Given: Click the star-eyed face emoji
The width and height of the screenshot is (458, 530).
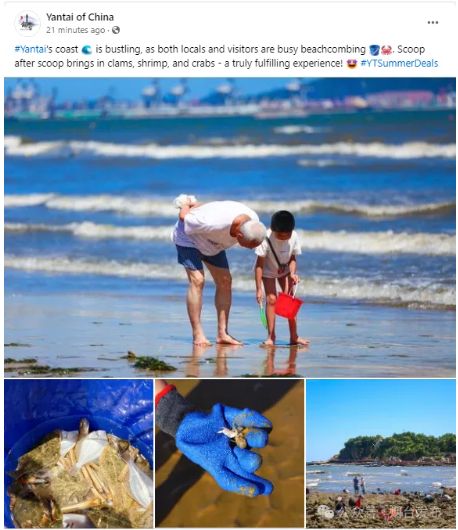Looking at the screenshot, I should [352, 64].
